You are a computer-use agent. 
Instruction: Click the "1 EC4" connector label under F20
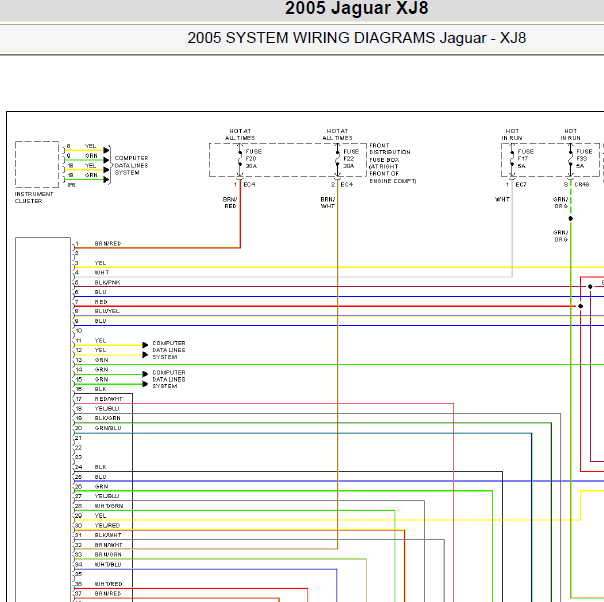[x=245, y=185]
